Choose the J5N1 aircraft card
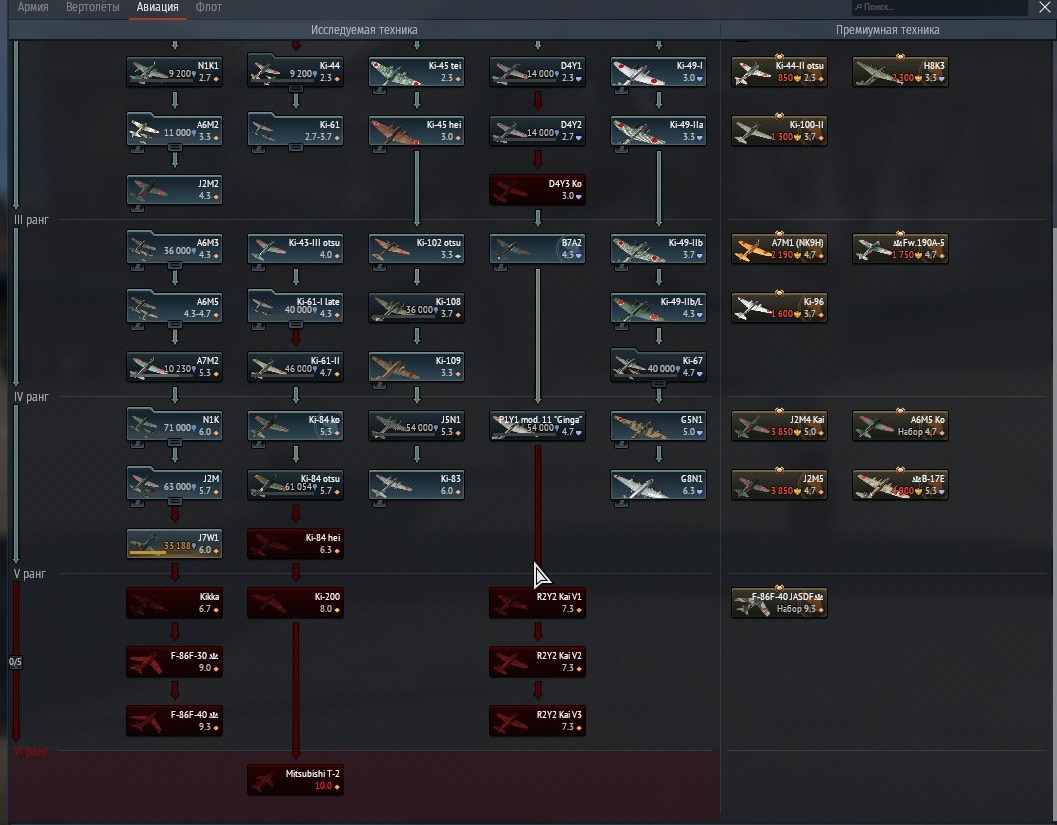Image resolution: width=1057 pixels, height=825 pixels. click(417, 425)
